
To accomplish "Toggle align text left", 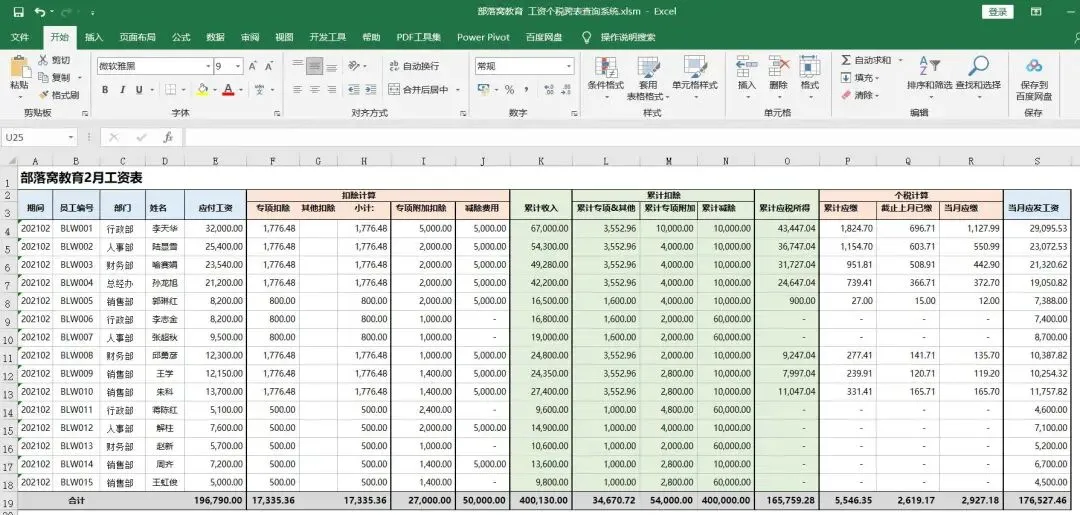I will click(298, 90).
